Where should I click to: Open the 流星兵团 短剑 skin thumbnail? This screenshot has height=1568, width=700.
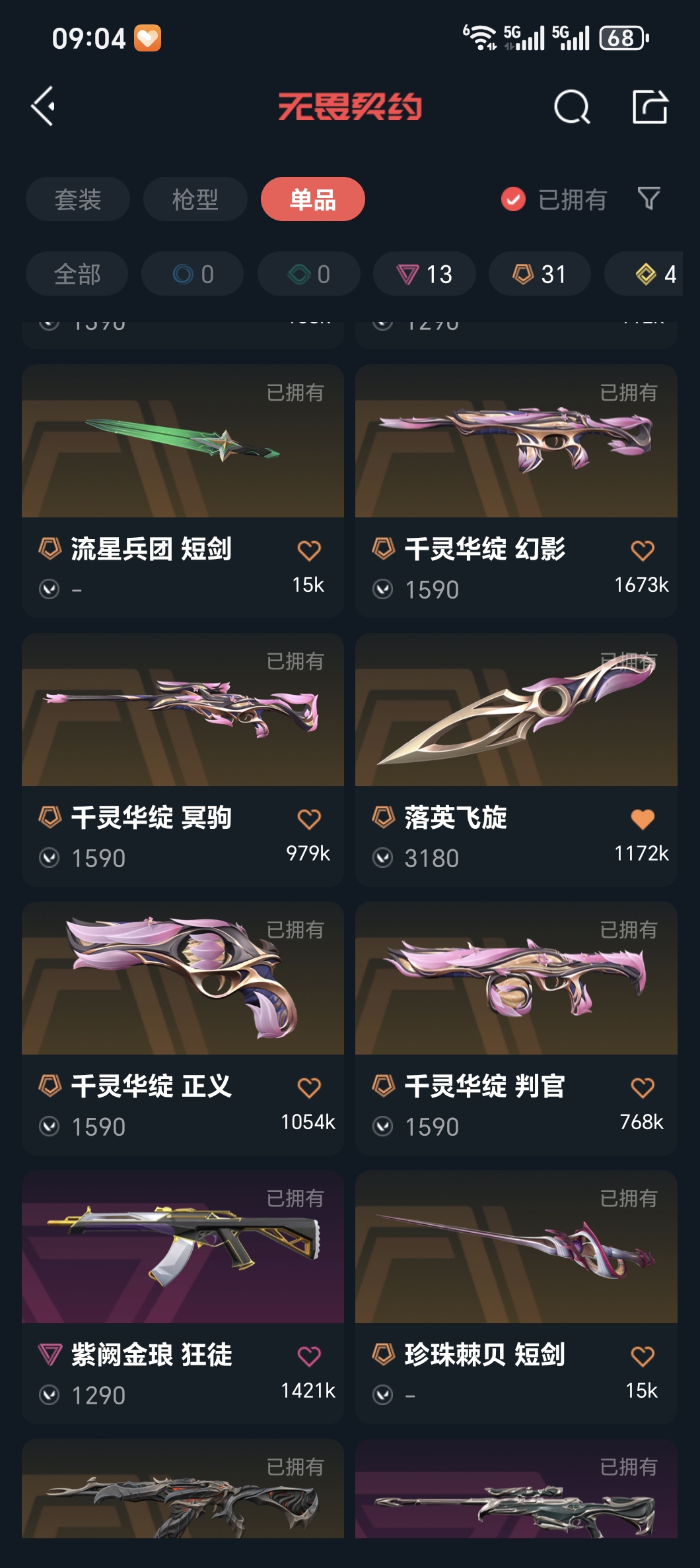click(183, 441)
